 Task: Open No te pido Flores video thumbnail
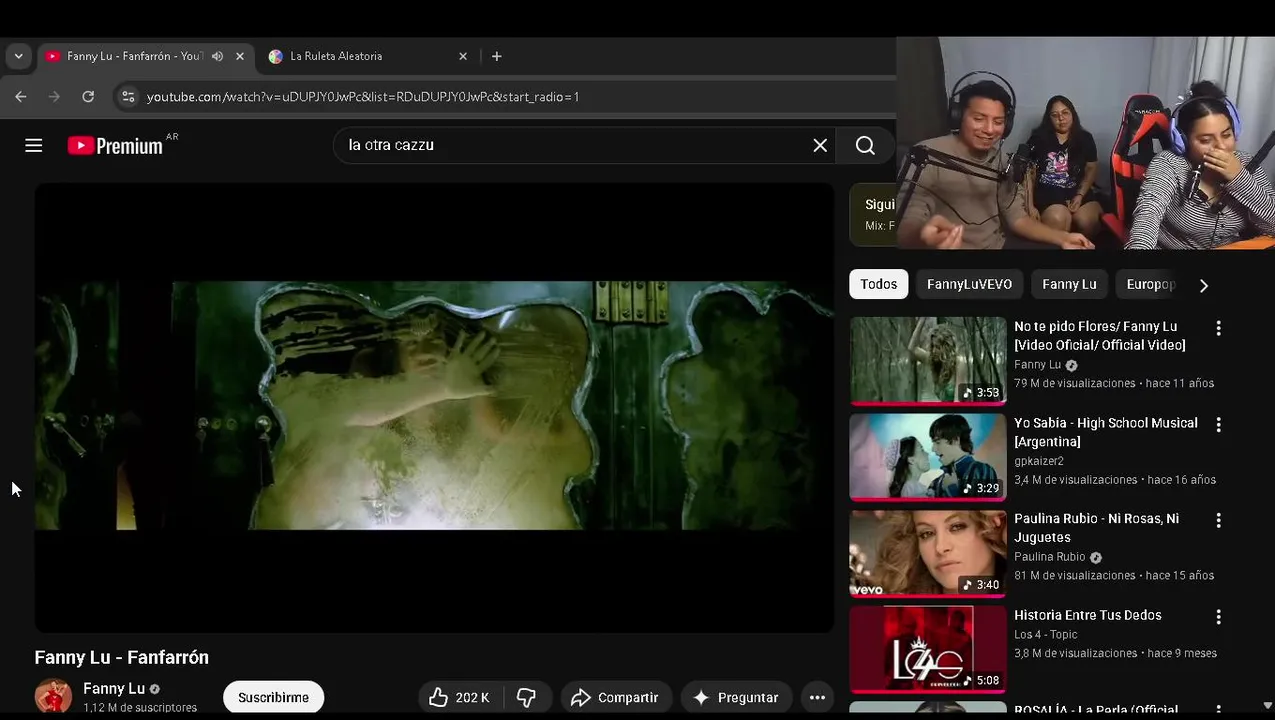pyautogui.click(x=928, y=360)
